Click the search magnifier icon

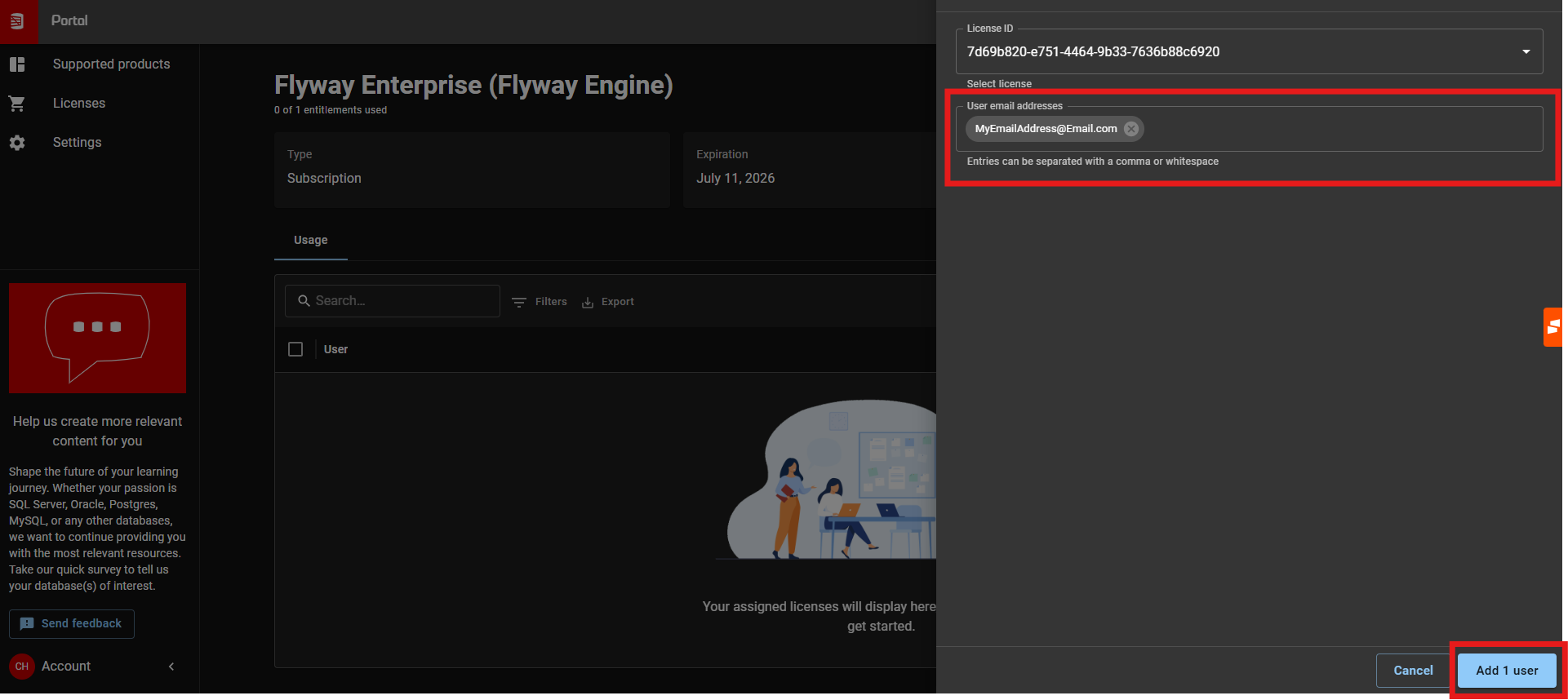click(304, 301)
